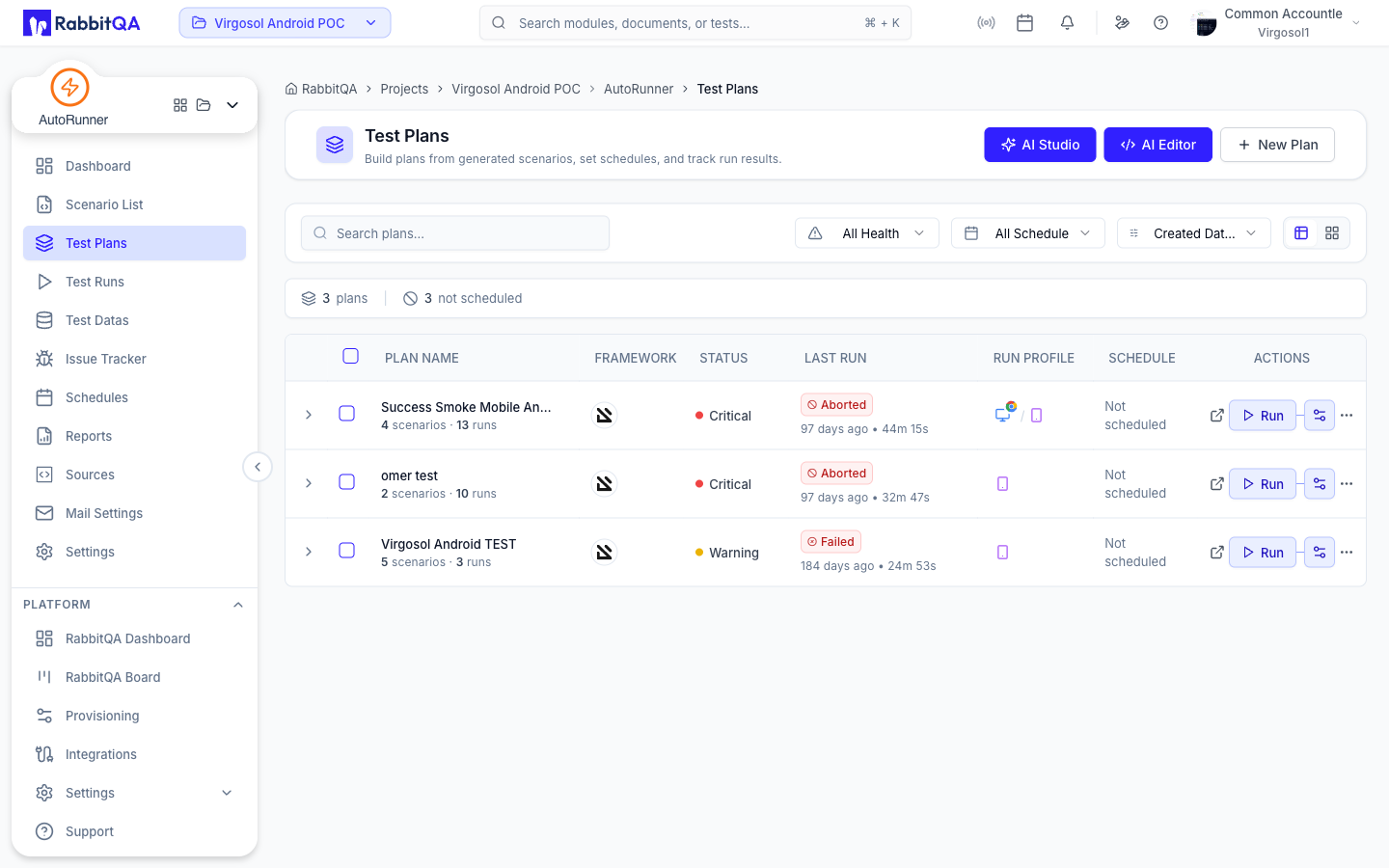This screenshot has height=868, width=1389.
Task: Click the help question mark icon
Action: tap(1160, 23)
